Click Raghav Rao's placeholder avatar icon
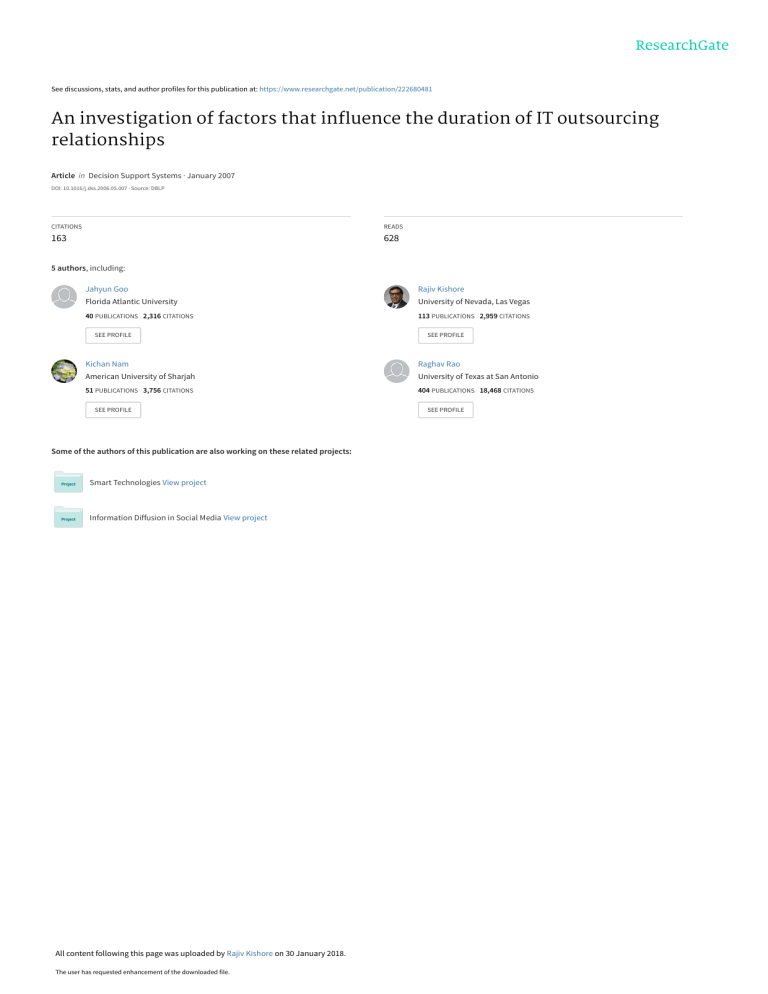Image resolution: width=768 pixels, height=994 pixels. 396,371
